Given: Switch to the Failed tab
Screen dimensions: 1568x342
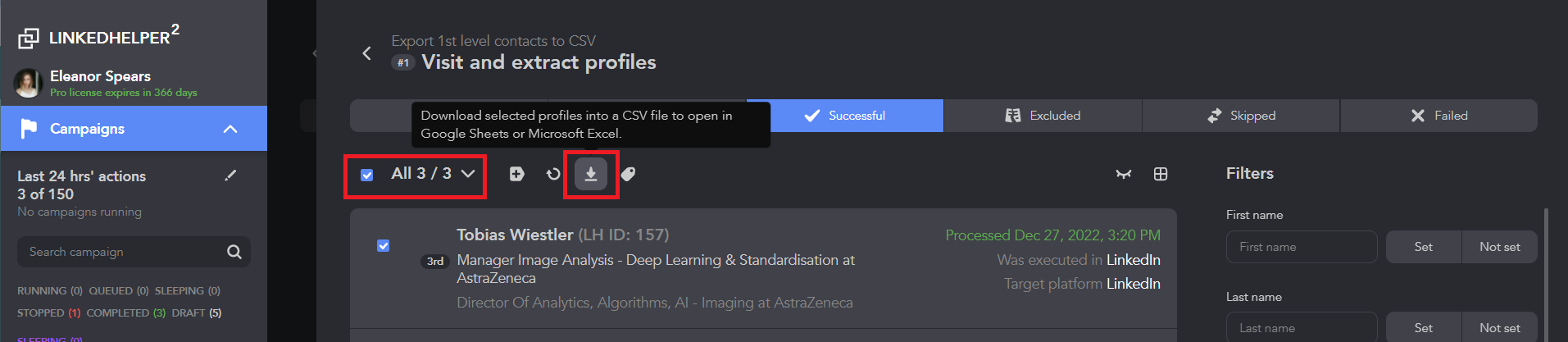Looking at the screenshot, I should coord(1438,116).
